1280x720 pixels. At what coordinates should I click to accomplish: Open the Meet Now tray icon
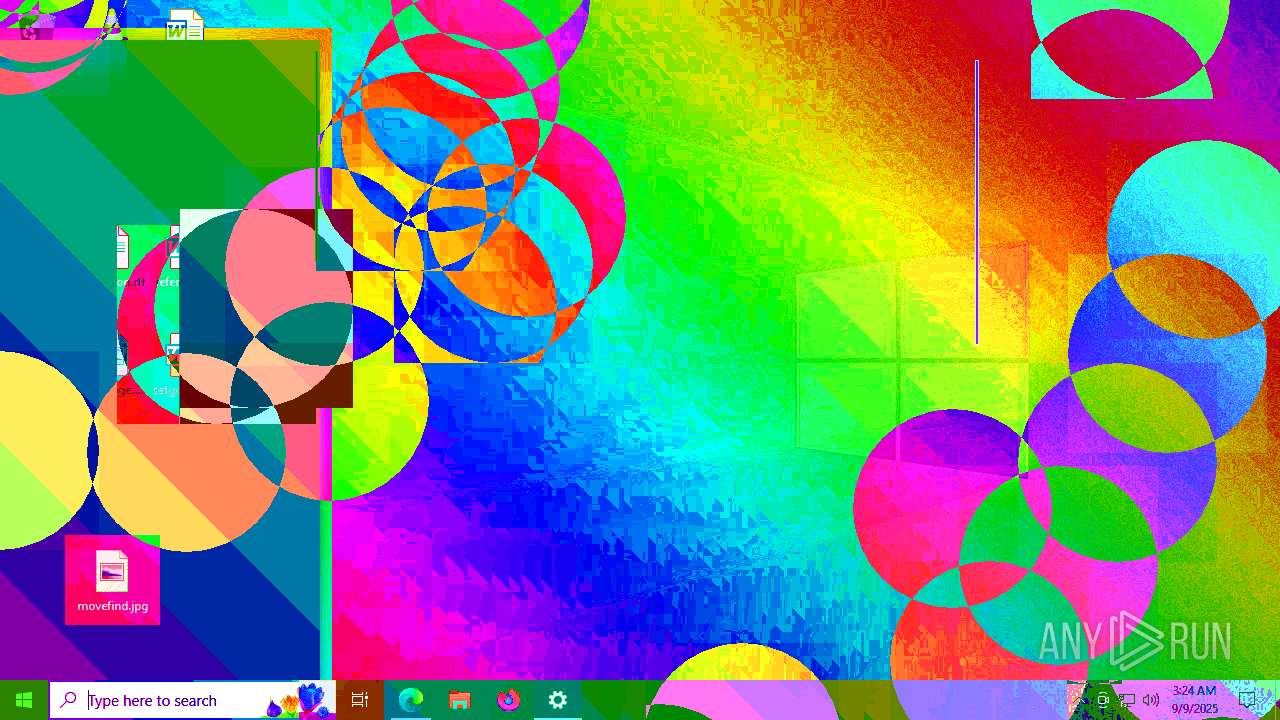[x=1103, y=700]
